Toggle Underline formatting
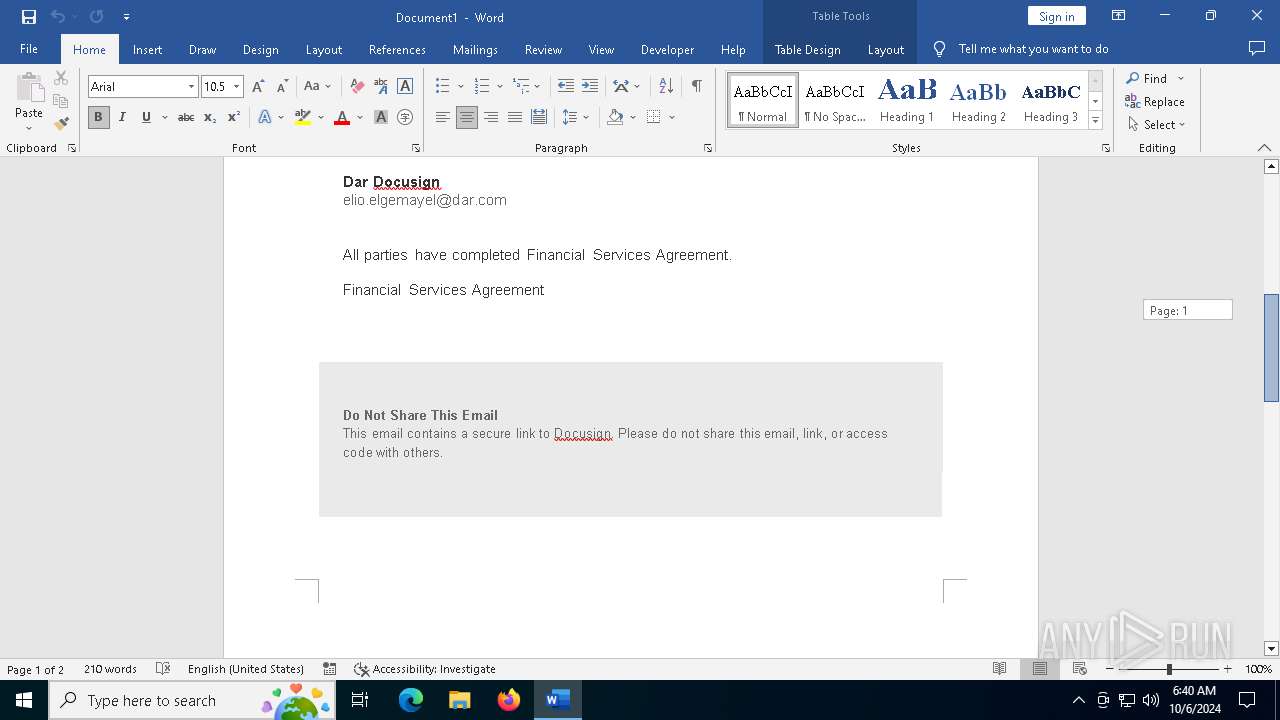 146,118
